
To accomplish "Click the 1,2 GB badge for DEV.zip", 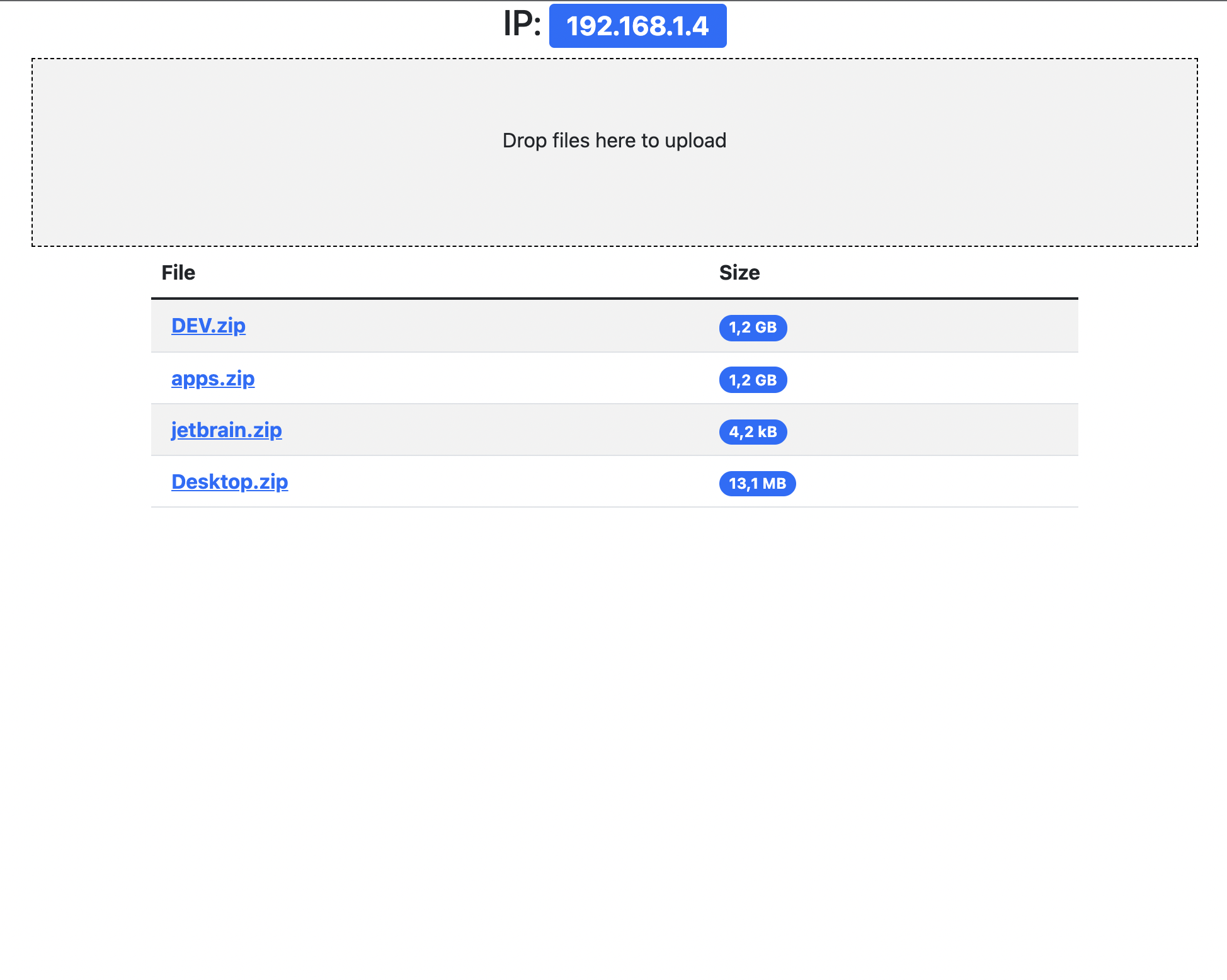I will (753, 328).
